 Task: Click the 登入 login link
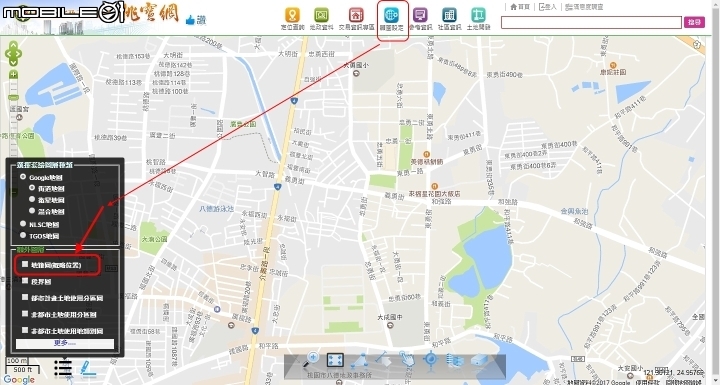point(548,7)
